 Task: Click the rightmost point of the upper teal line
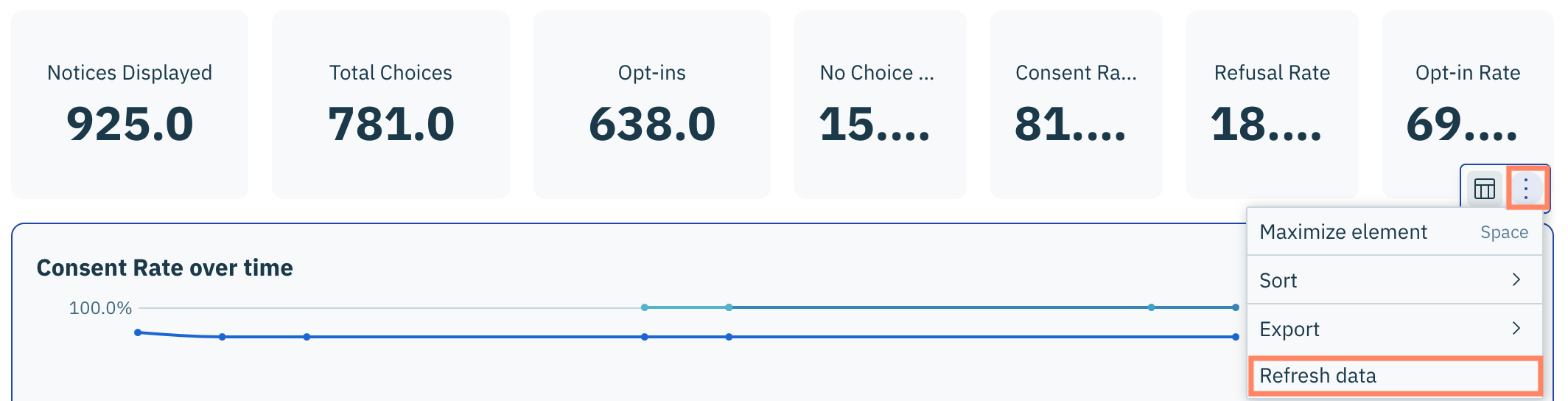click(1236, 307)
